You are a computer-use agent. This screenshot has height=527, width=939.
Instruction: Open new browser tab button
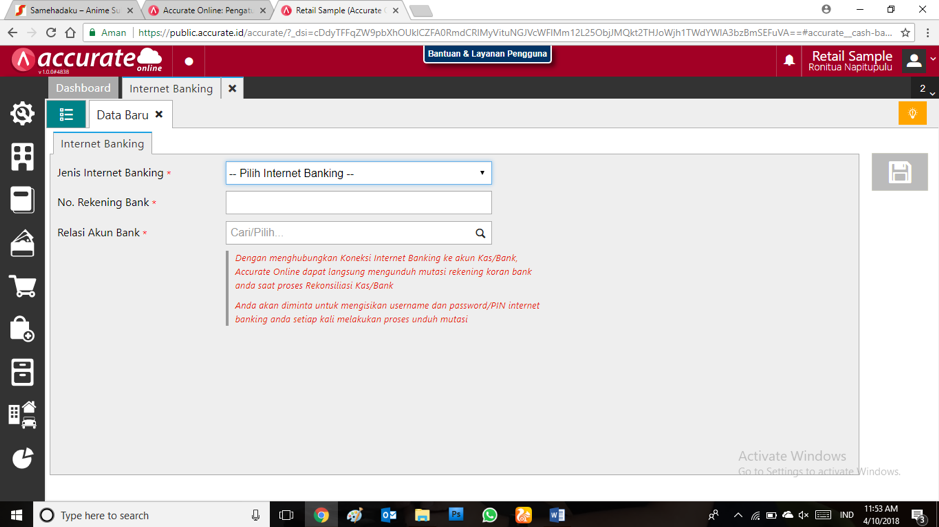coord(421,11)
